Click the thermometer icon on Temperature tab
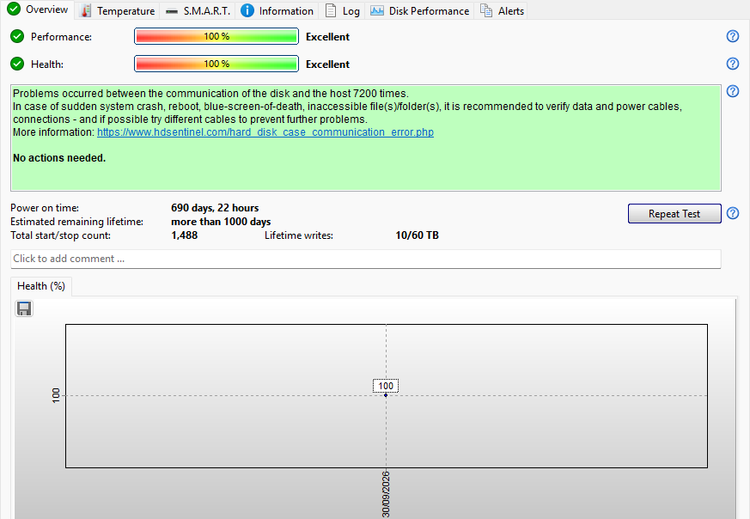The image size is (750, 519). tap(86, 11)
